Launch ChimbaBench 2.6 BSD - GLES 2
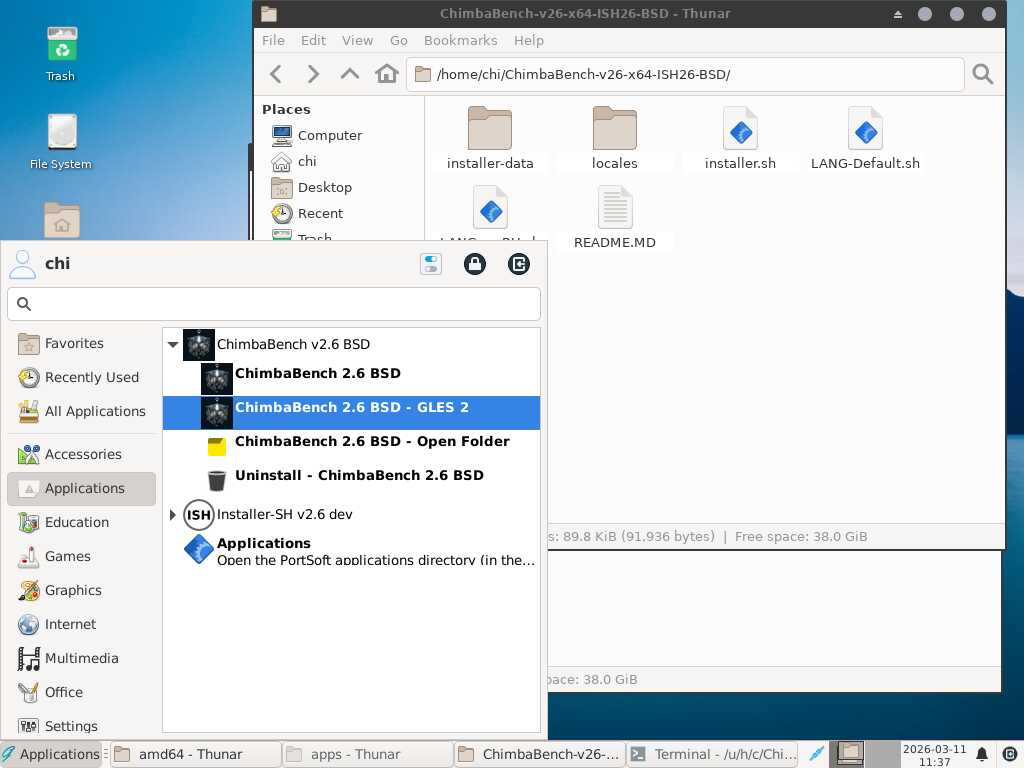1024x768 pixels. (x=351, y=413)
